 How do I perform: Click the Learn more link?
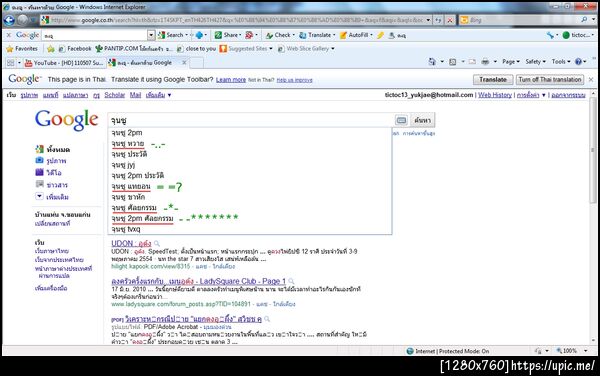click(231, 80)
